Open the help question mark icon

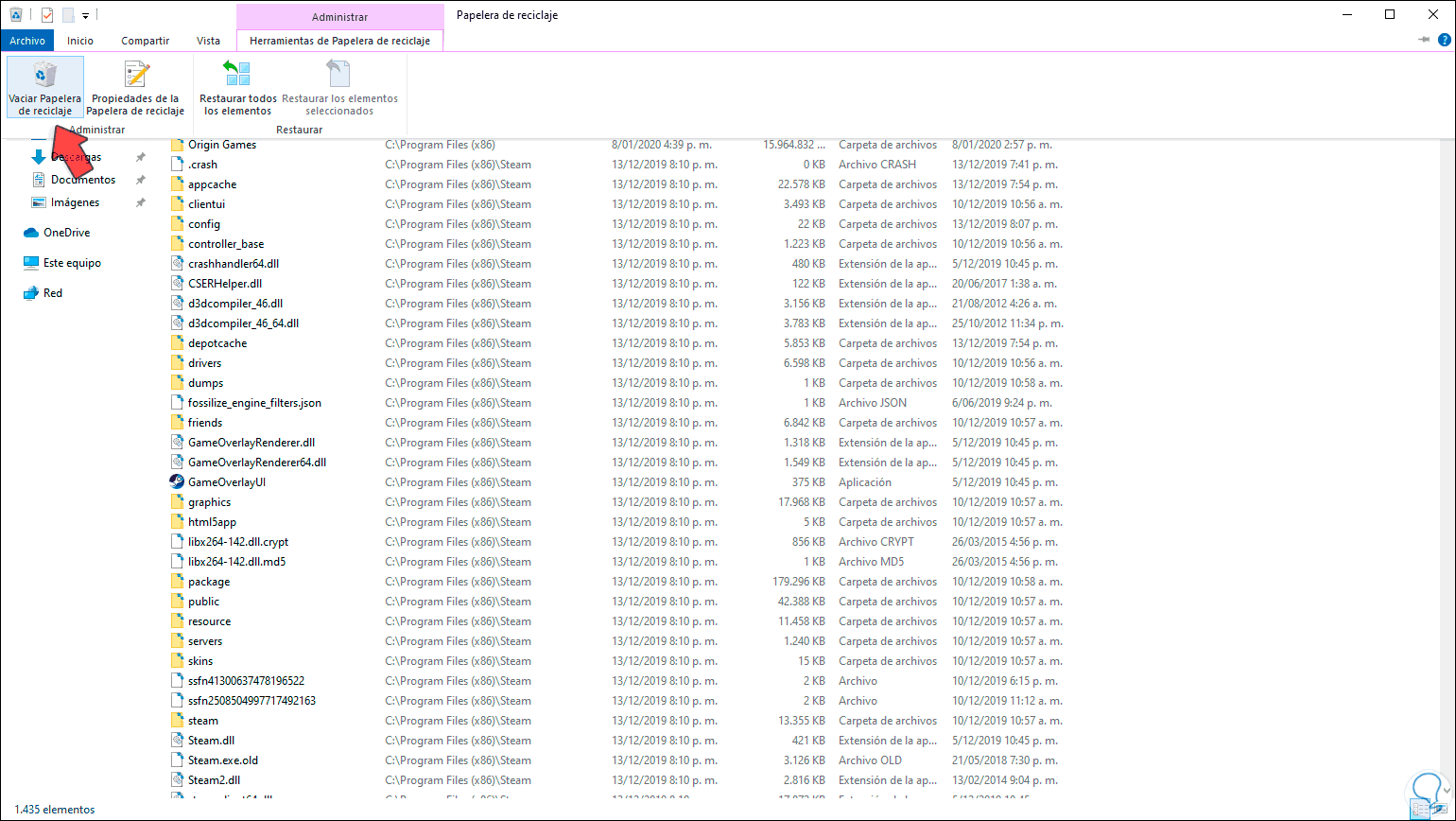pyautogui.click(x=1444, y=40)
